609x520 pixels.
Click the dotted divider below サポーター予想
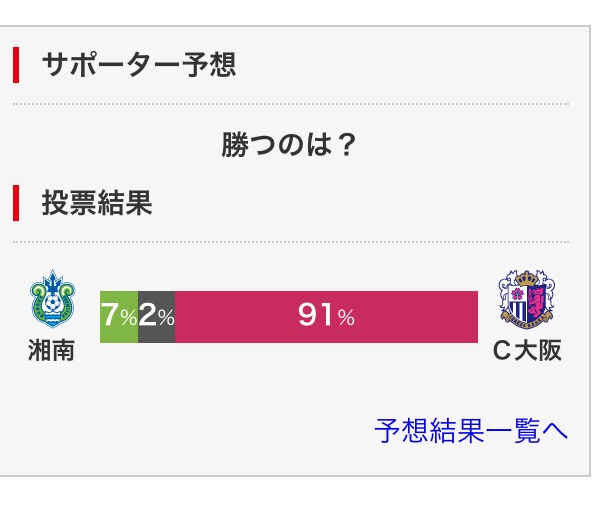(290, 104)
